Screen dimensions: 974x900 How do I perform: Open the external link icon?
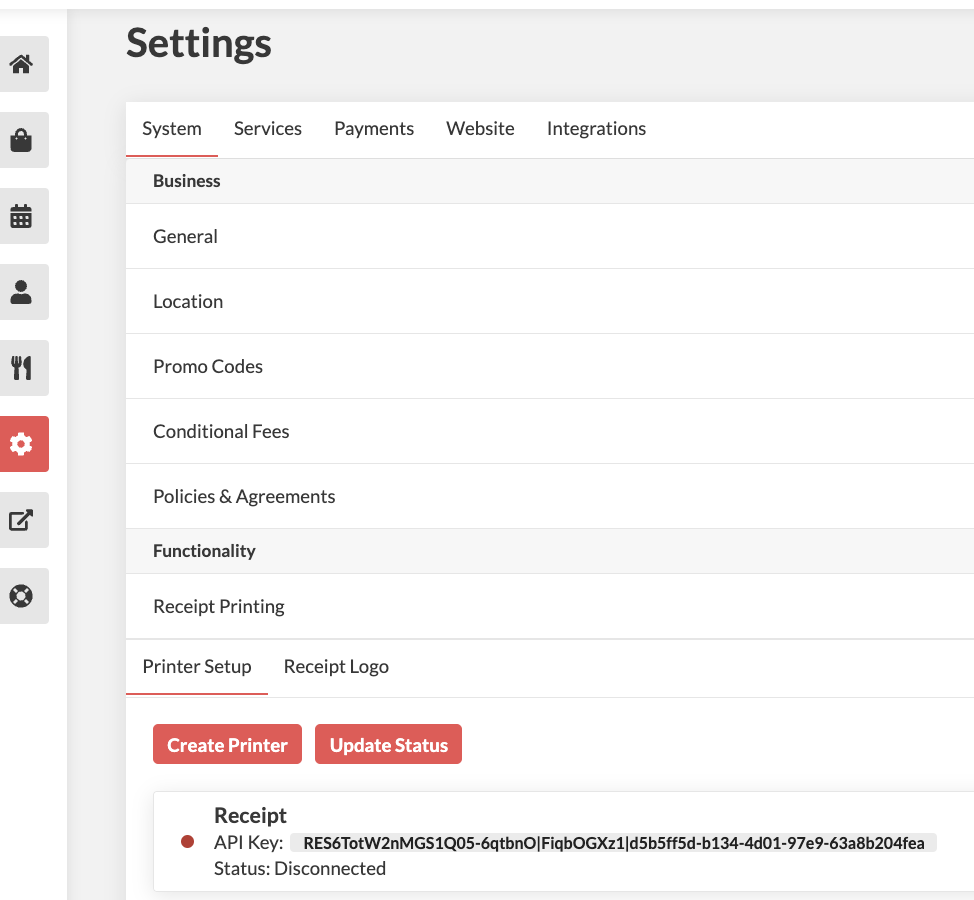pos(22,520)
